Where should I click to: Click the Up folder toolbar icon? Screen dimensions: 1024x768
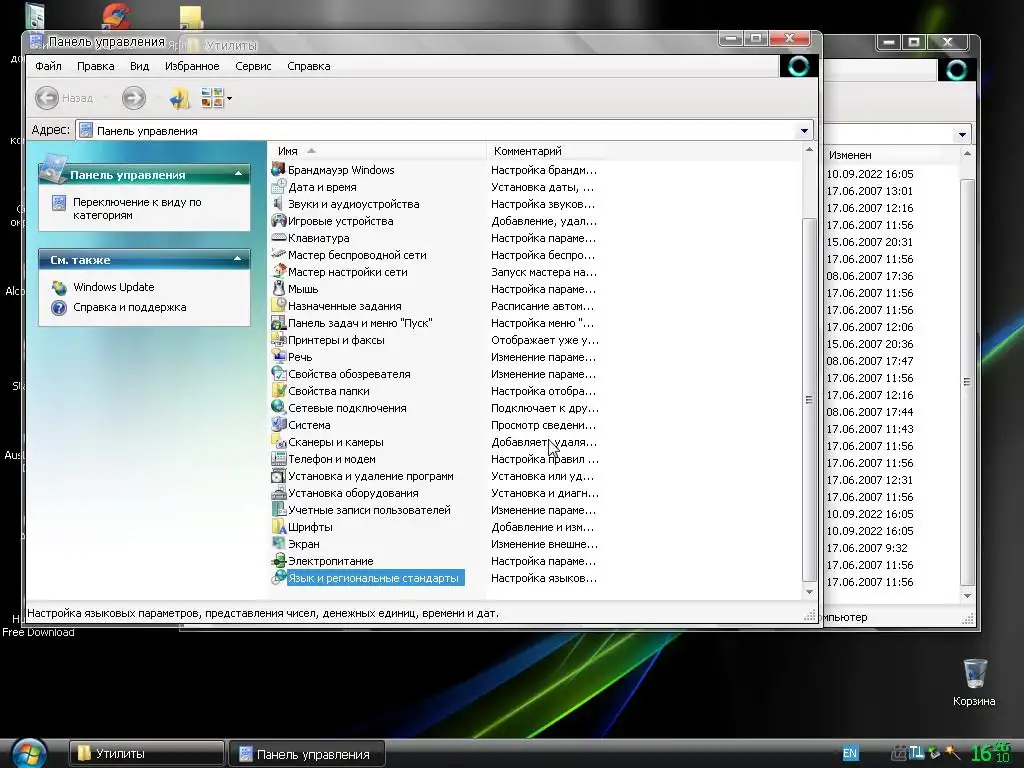point(180,98)
